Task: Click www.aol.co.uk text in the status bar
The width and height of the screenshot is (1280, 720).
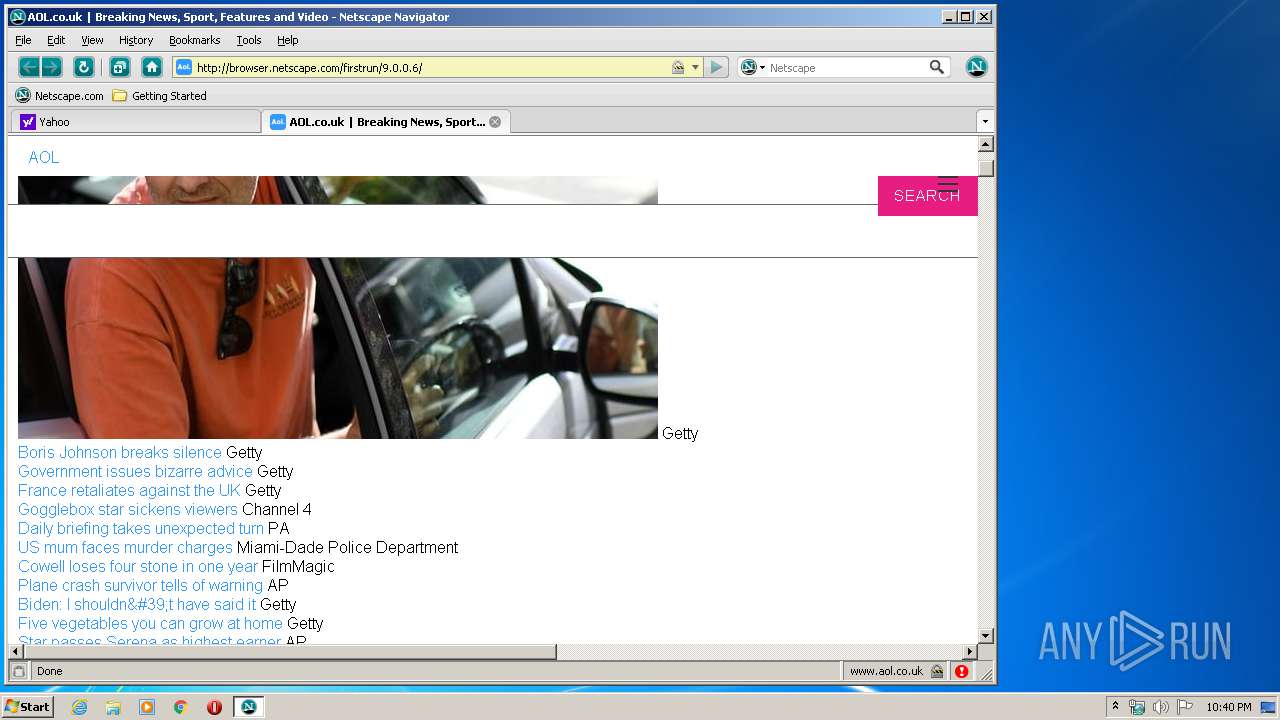Action: coord(886,671)
